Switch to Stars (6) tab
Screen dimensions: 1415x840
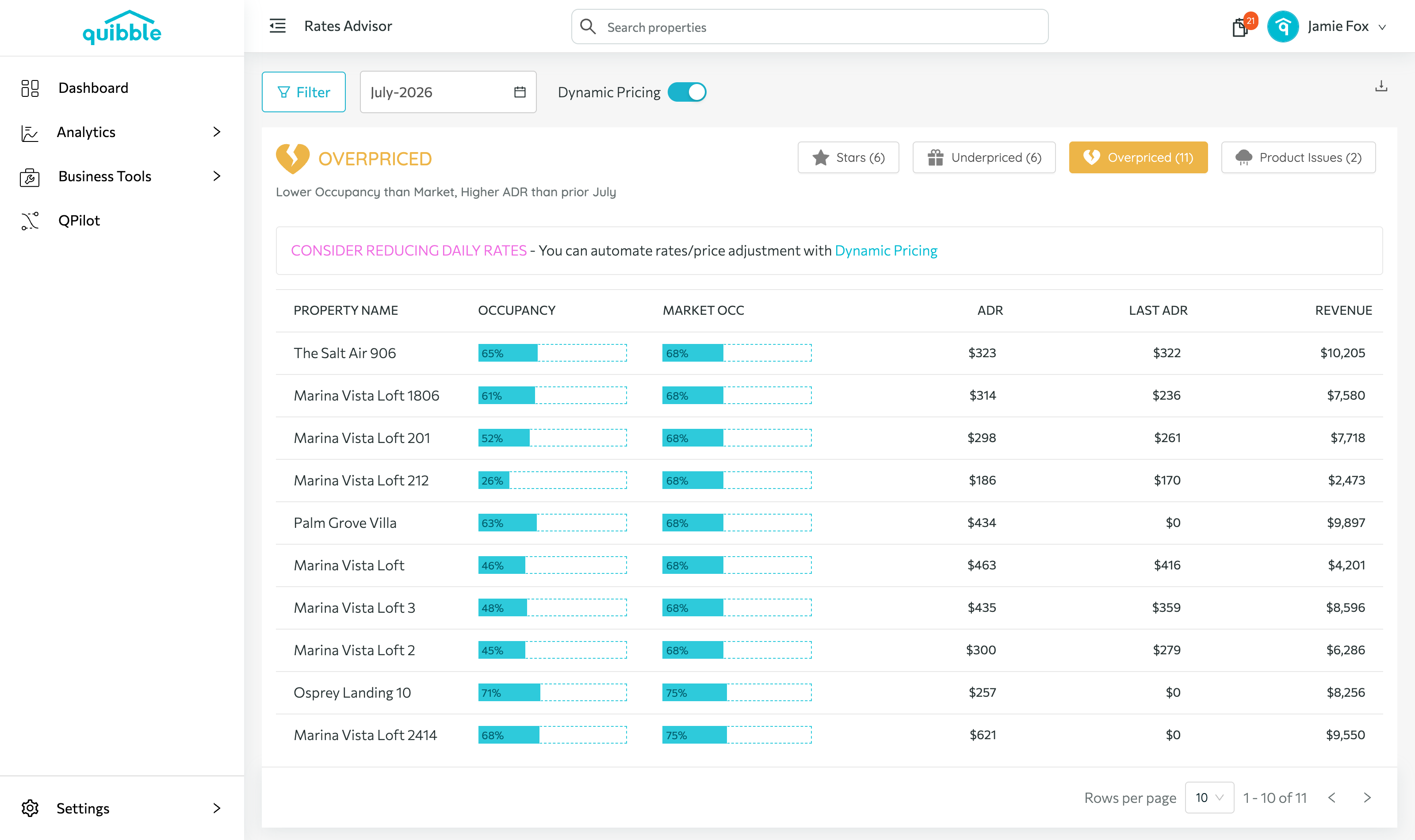849,157
